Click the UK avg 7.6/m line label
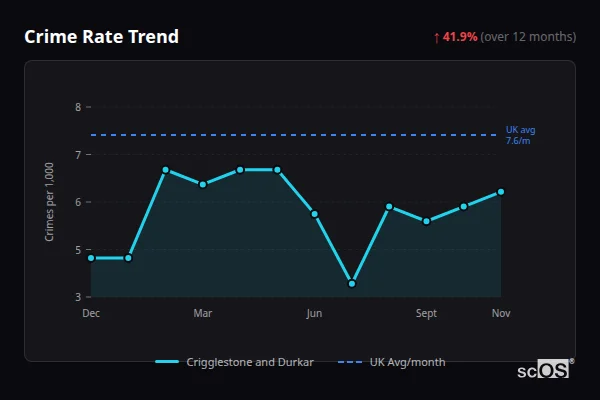This screenshot has height=400, width=600. point(520,135)
